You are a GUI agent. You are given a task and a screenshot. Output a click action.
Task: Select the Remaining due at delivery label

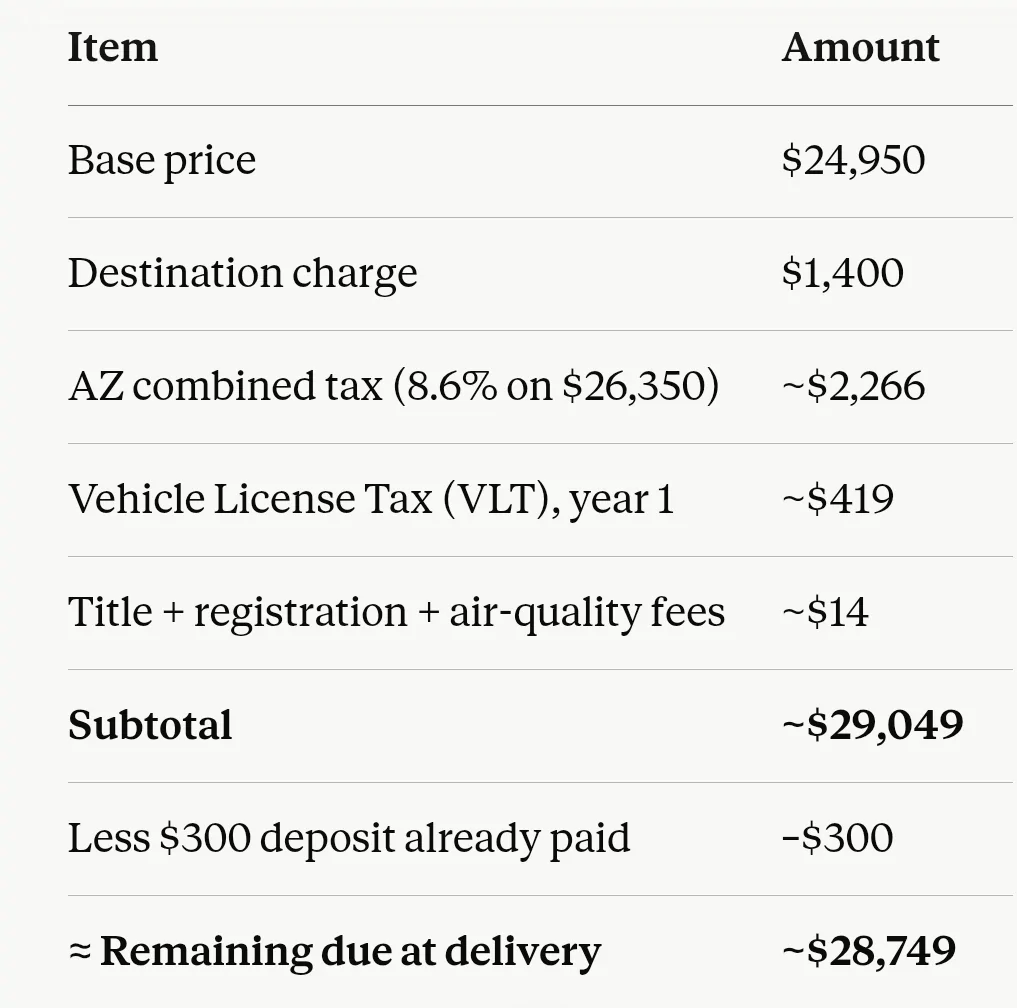(x=335, y=952)
